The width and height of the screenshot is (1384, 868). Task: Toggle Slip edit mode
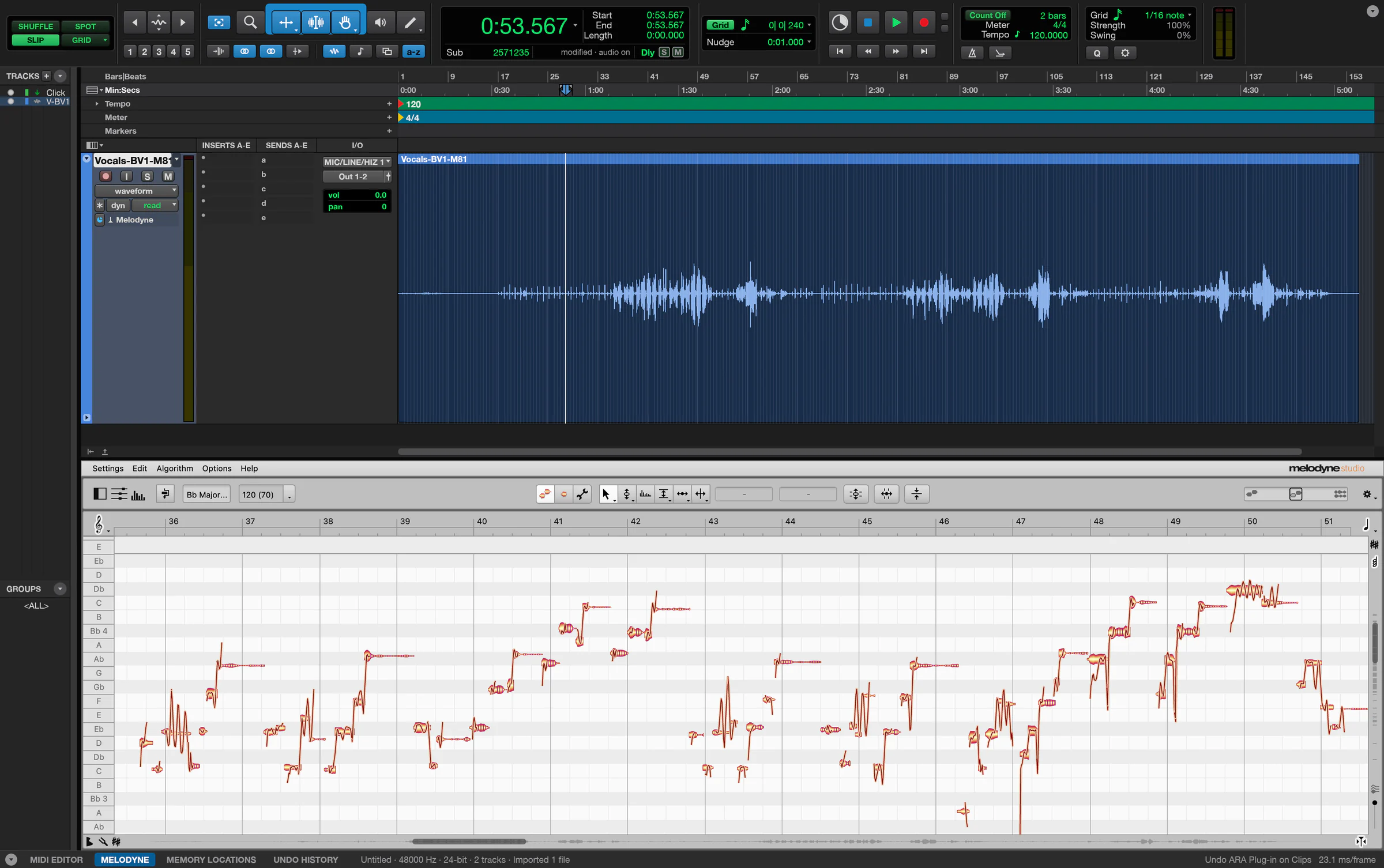point(35,40)
